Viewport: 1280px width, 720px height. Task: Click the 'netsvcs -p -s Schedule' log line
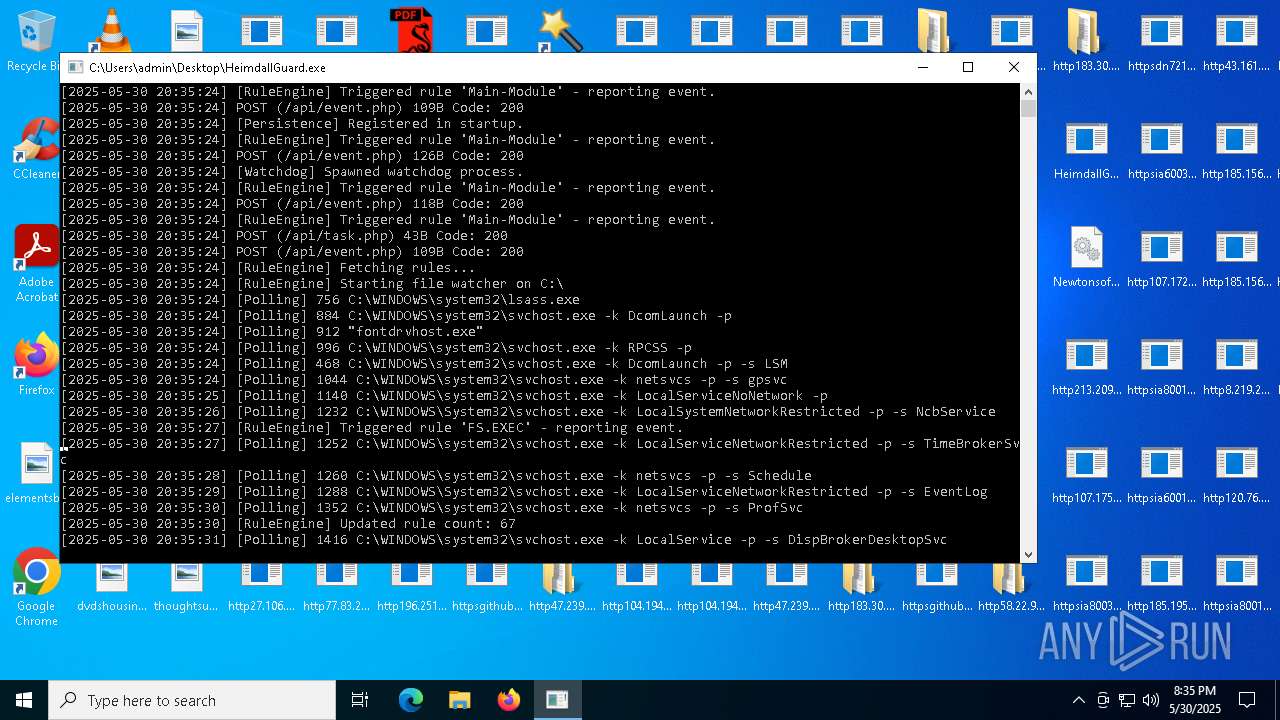coord(436,475)
